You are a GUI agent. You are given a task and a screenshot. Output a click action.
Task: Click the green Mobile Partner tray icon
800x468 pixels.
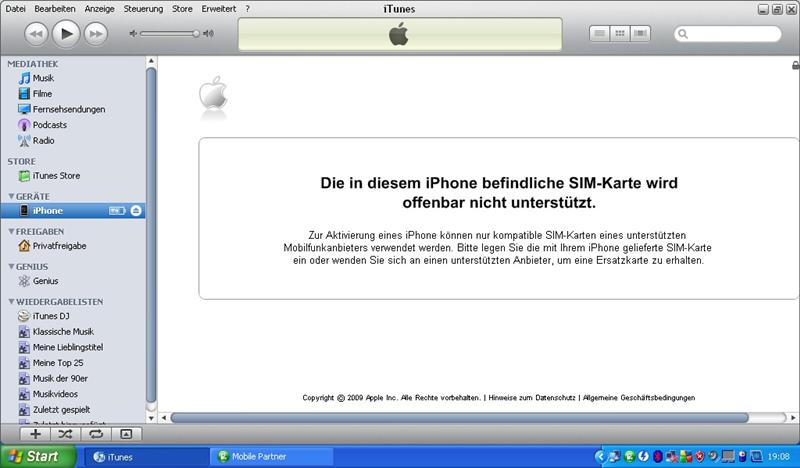pos(630,456)
